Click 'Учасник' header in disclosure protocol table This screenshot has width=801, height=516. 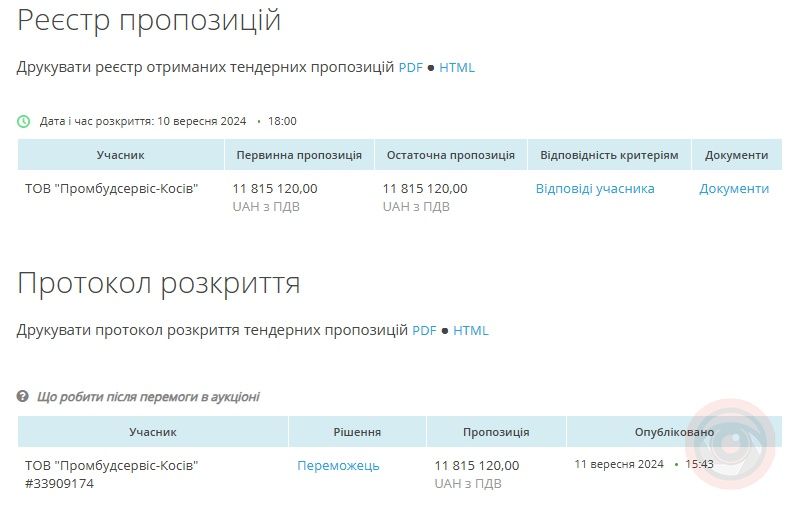click(x=153, y=432)
